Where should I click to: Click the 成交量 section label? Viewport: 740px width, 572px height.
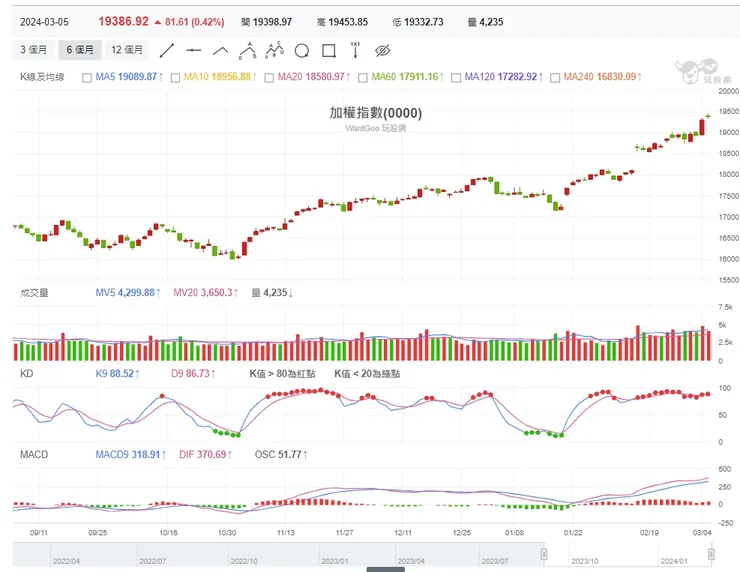pyautogui.click(x=34, y=293)
